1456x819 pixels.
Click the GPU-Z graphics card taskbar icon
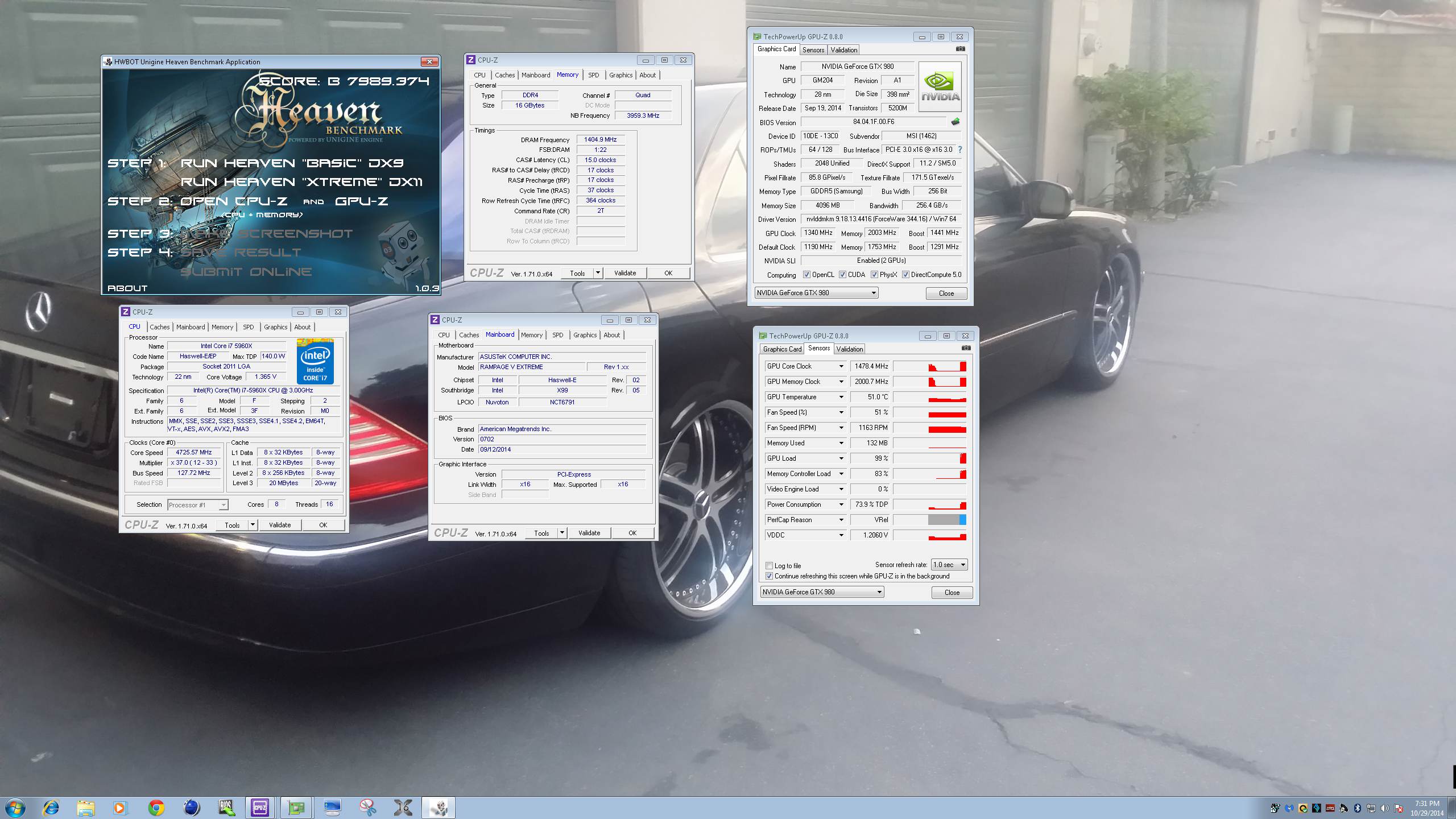point(296,808)
